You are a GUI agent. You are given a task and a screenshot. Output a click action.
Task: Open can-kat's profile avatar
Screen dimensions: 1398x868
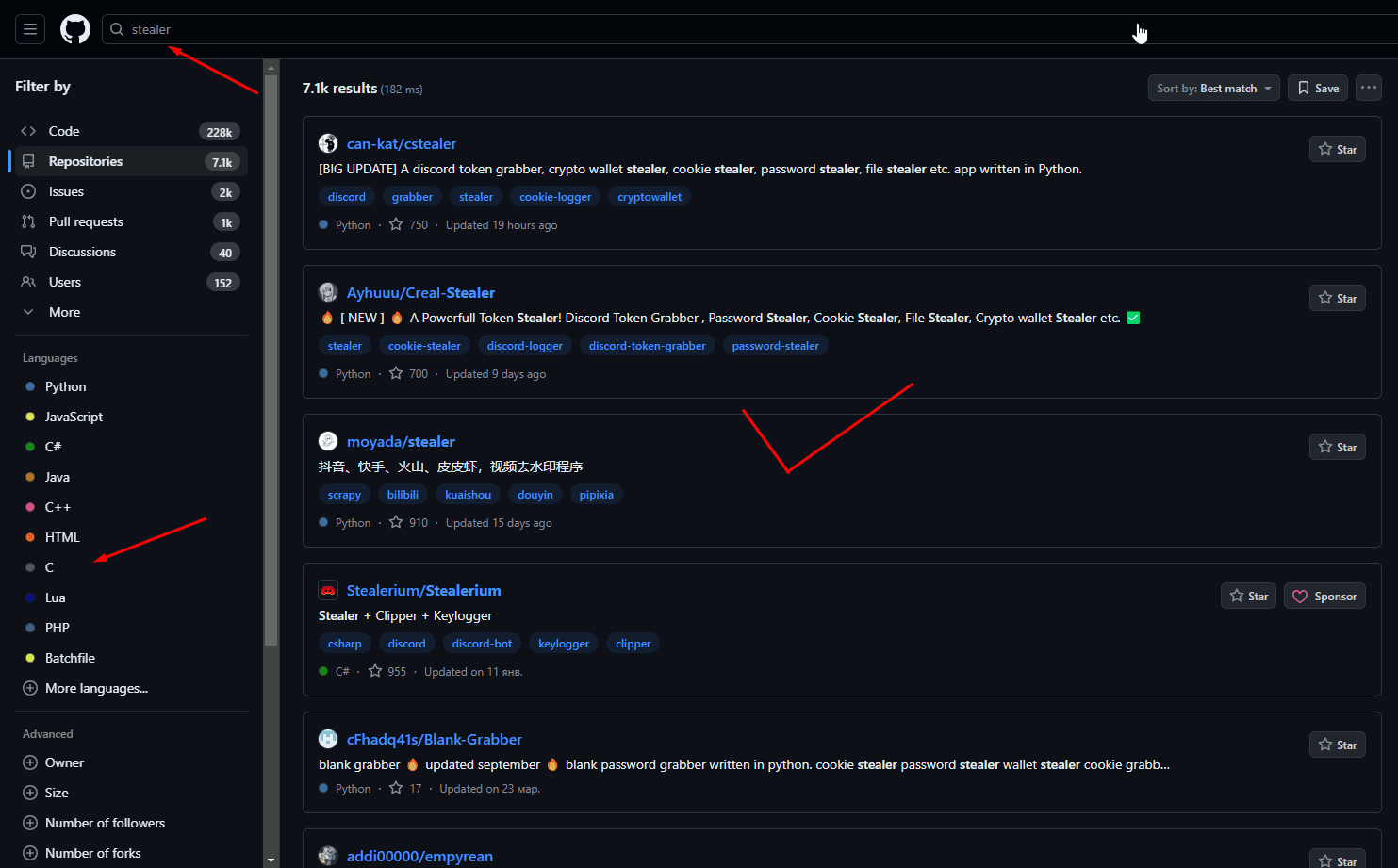[x=327, y=142]
